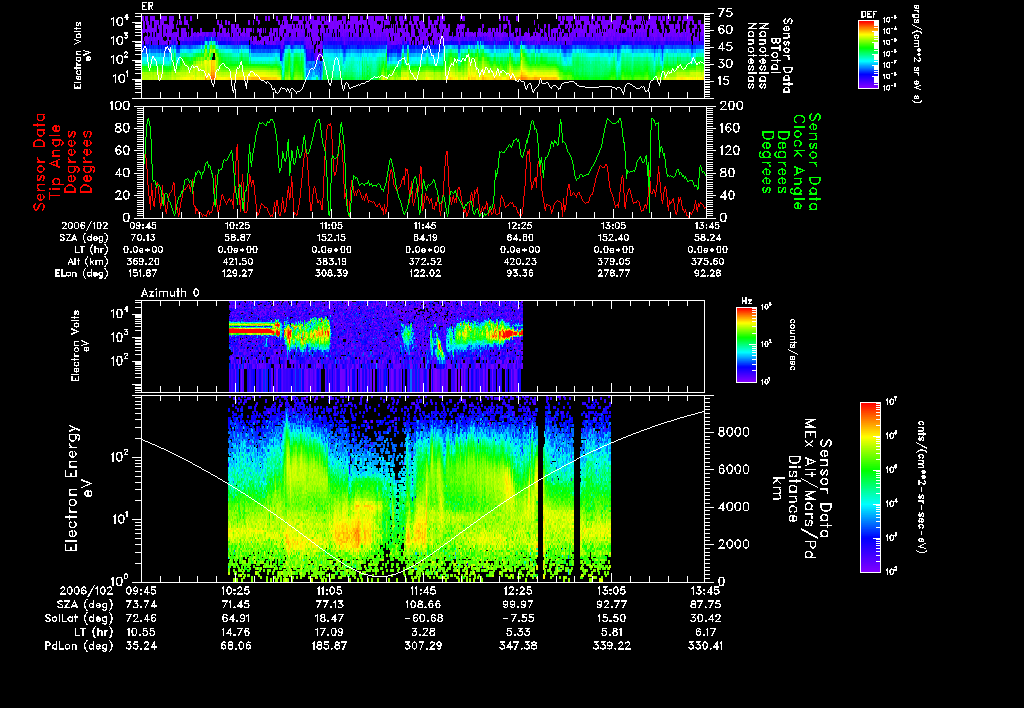Image resolution: width=1024 pixels, height=708 pixels.
Task: Select local time value 5.33
Action: 518,632
